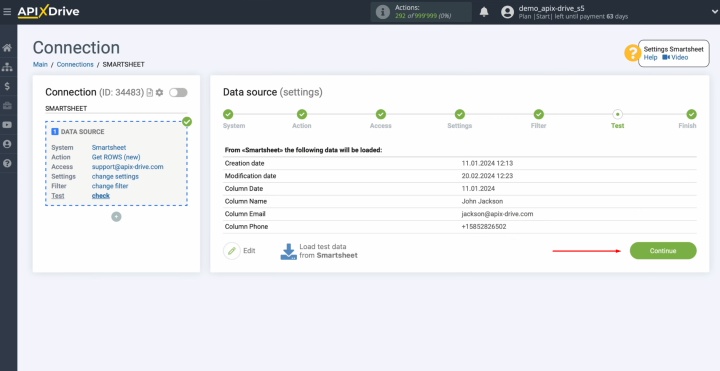Image resolution: width=720 pixels, height=371 pixels.
Task: Click the user avatar icon
Action: coord(507,12)
